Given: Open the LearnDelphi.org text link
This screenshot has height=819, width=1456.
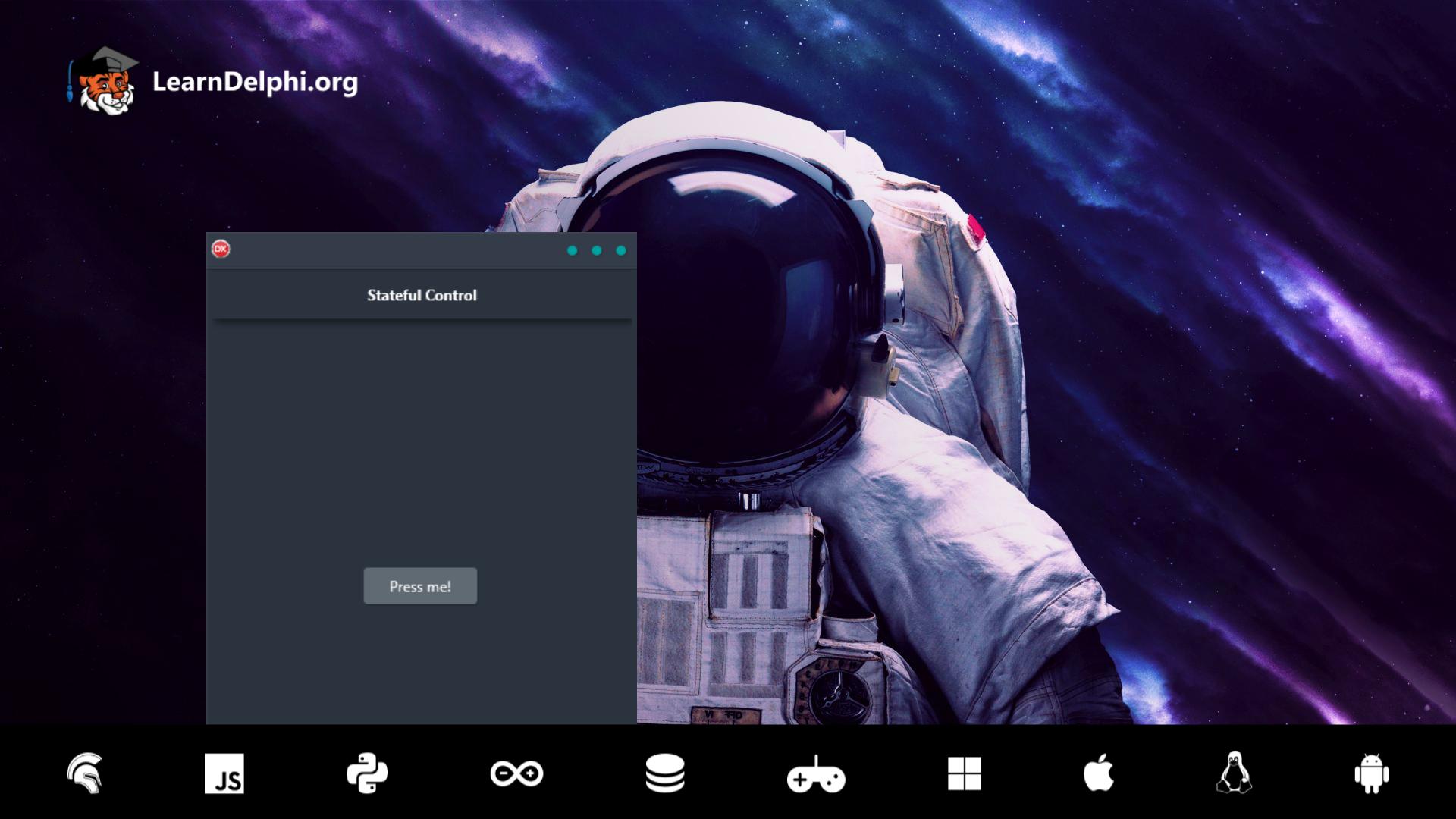Looking at the screenshot, I should click(255, 84).
